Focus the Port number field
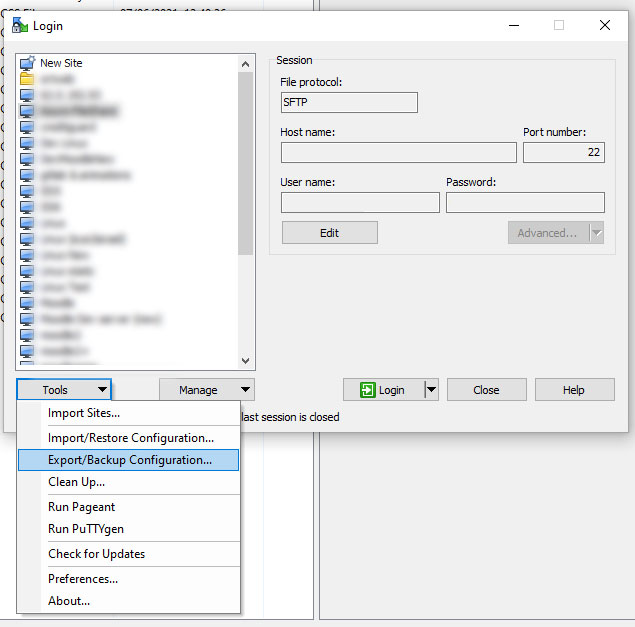 tap(564, 152)
